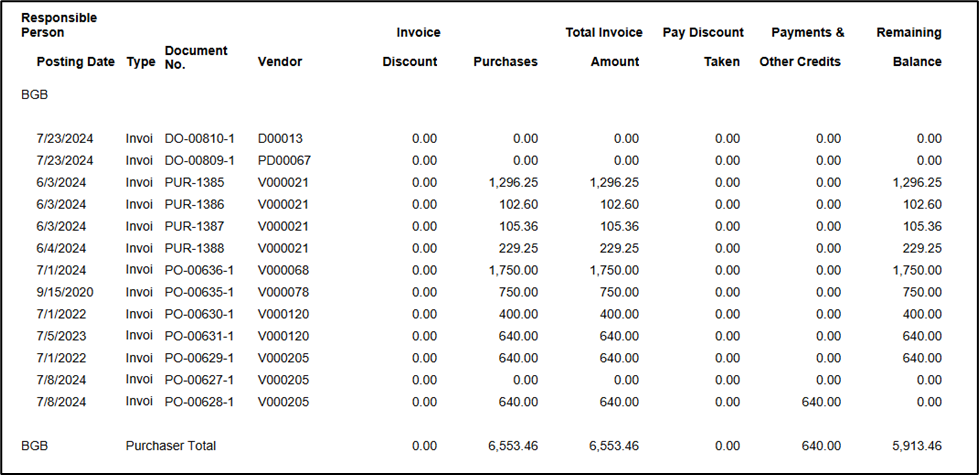Click document number PO-00629-1
979x475 pixels.
tap(199, 358)
